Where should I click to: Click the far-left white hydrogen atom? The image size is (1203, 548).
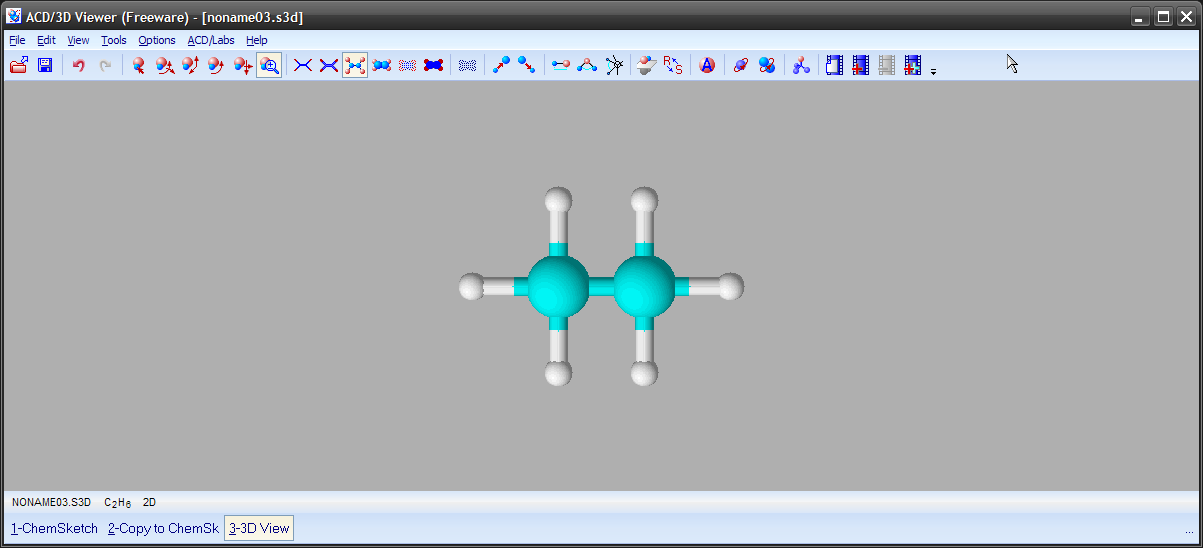click(x=471, y=286)
